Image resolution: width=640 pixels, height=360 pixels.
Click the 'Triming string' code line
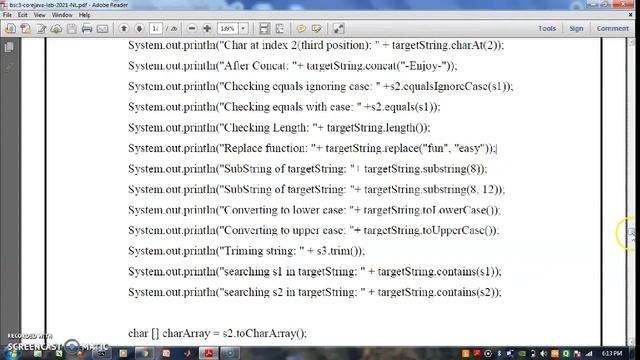point(247,251)
